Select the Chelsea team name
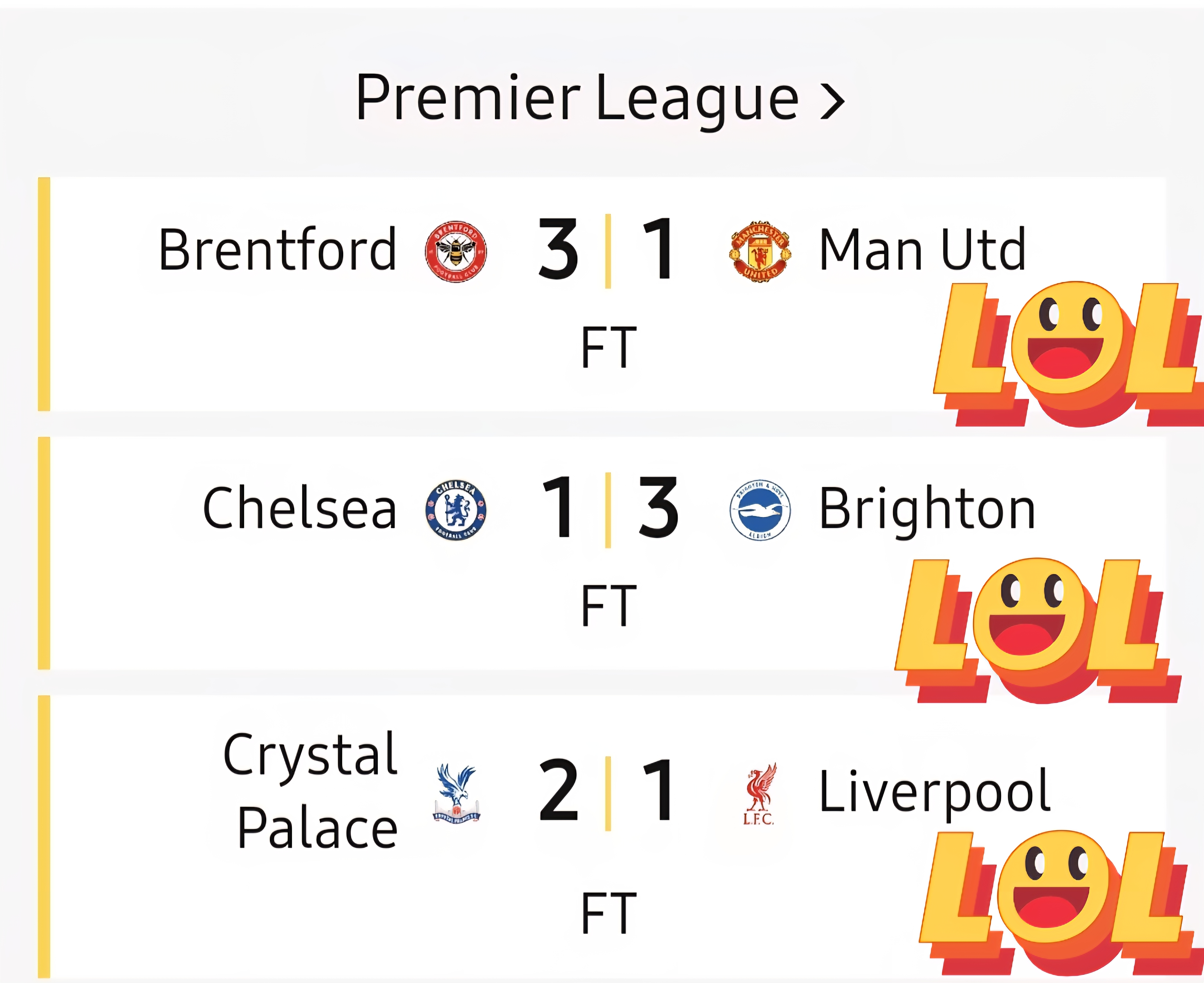The width and height of the screenshot is (1204, 983). pos(300,508)
